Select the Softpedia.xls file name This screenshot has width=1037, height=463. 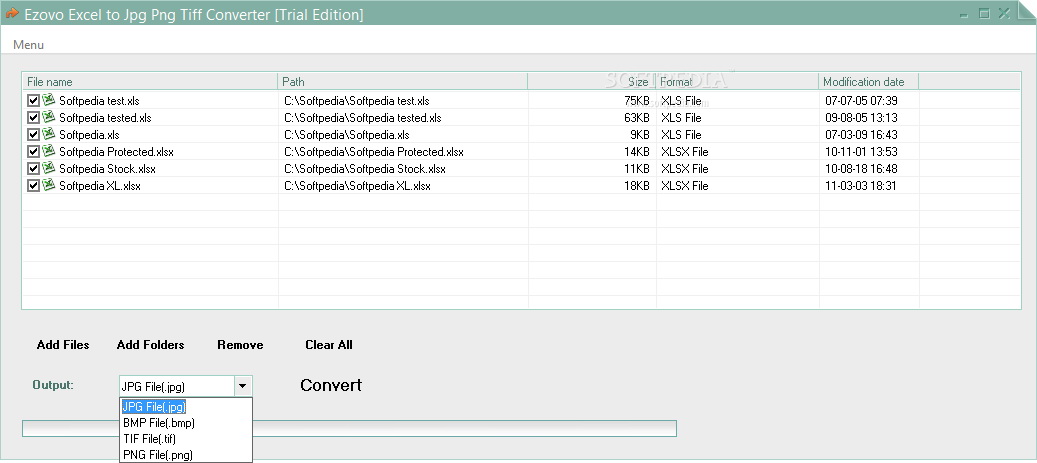(x=89, y=136)
